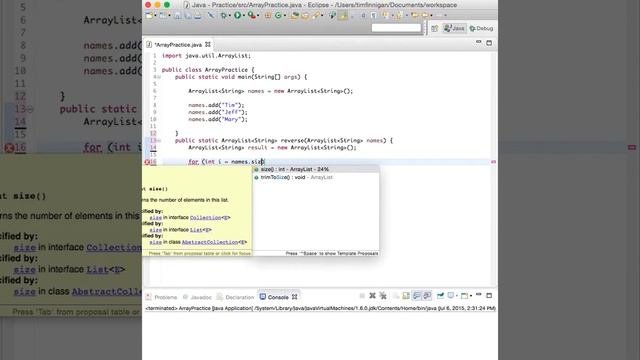Open the size link in interface Collection
This screenshot has width=640, height=360.
(x=156, y=218)
